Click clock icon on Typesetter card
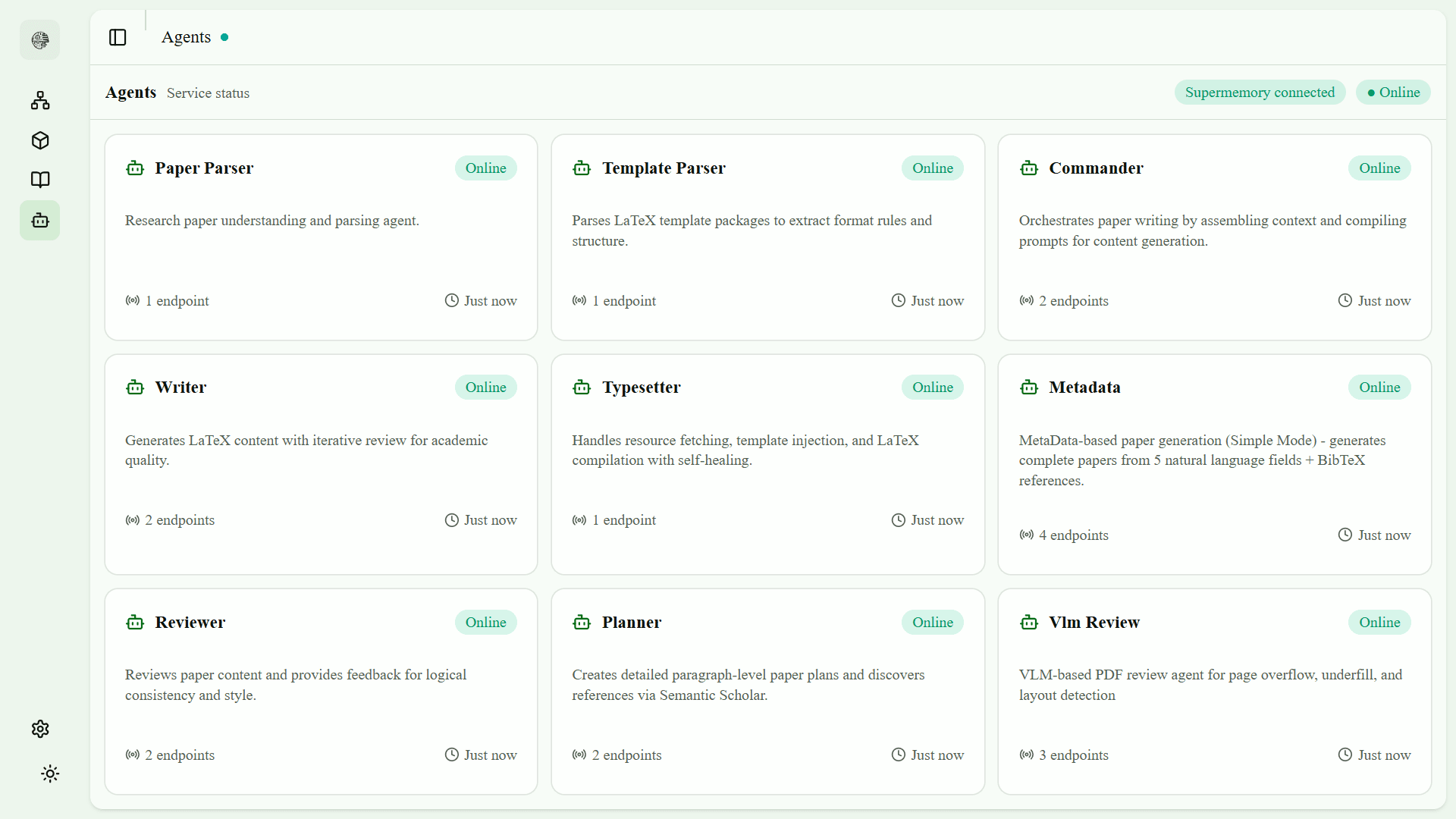 coord(898,520)
